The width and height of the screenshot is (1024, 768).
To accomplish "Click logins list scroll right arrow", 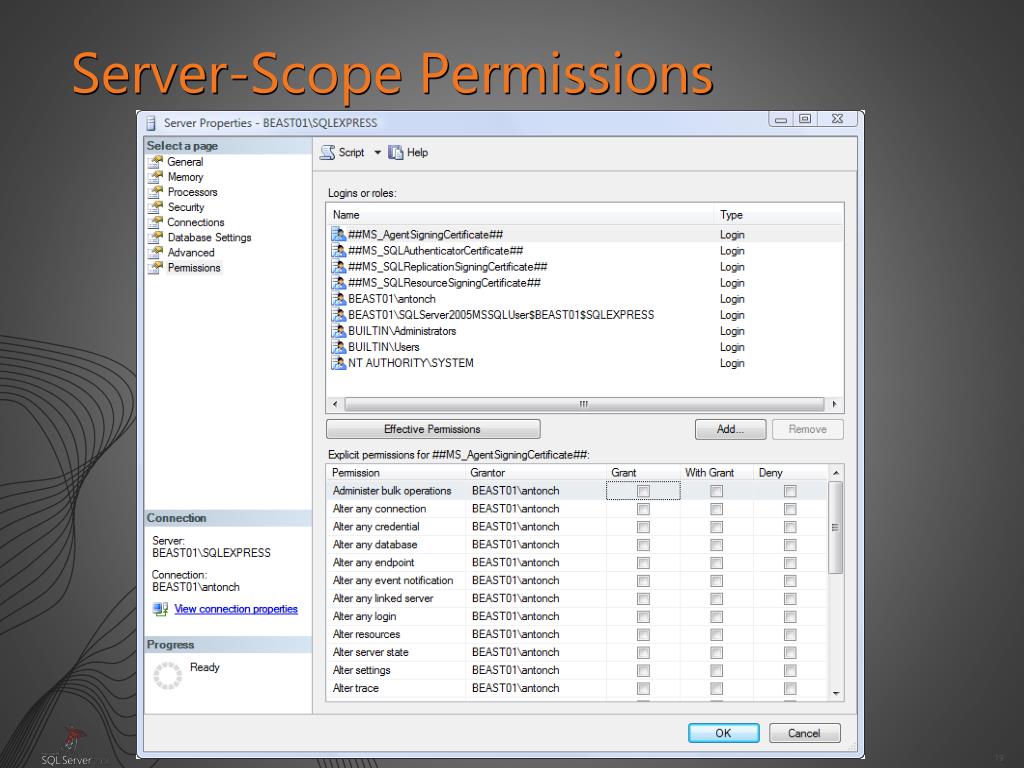I will (835, 404).
